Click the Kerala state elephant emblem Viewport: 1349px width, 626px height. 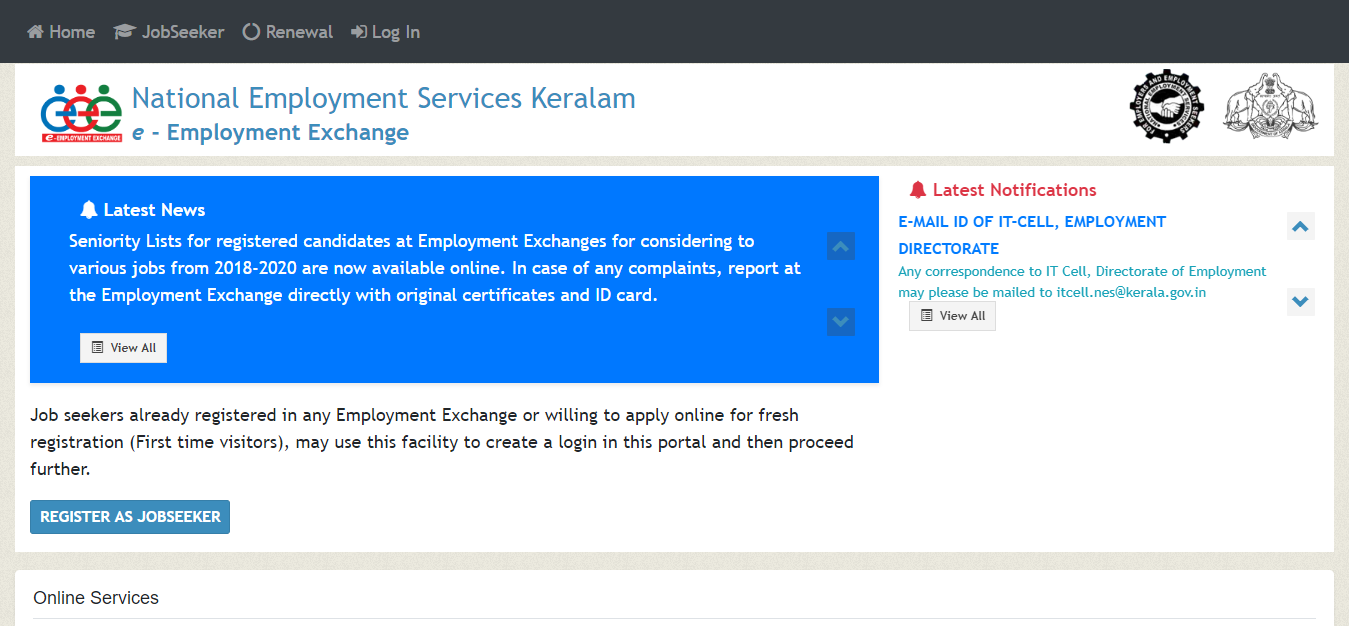[x=1271, y=106]
